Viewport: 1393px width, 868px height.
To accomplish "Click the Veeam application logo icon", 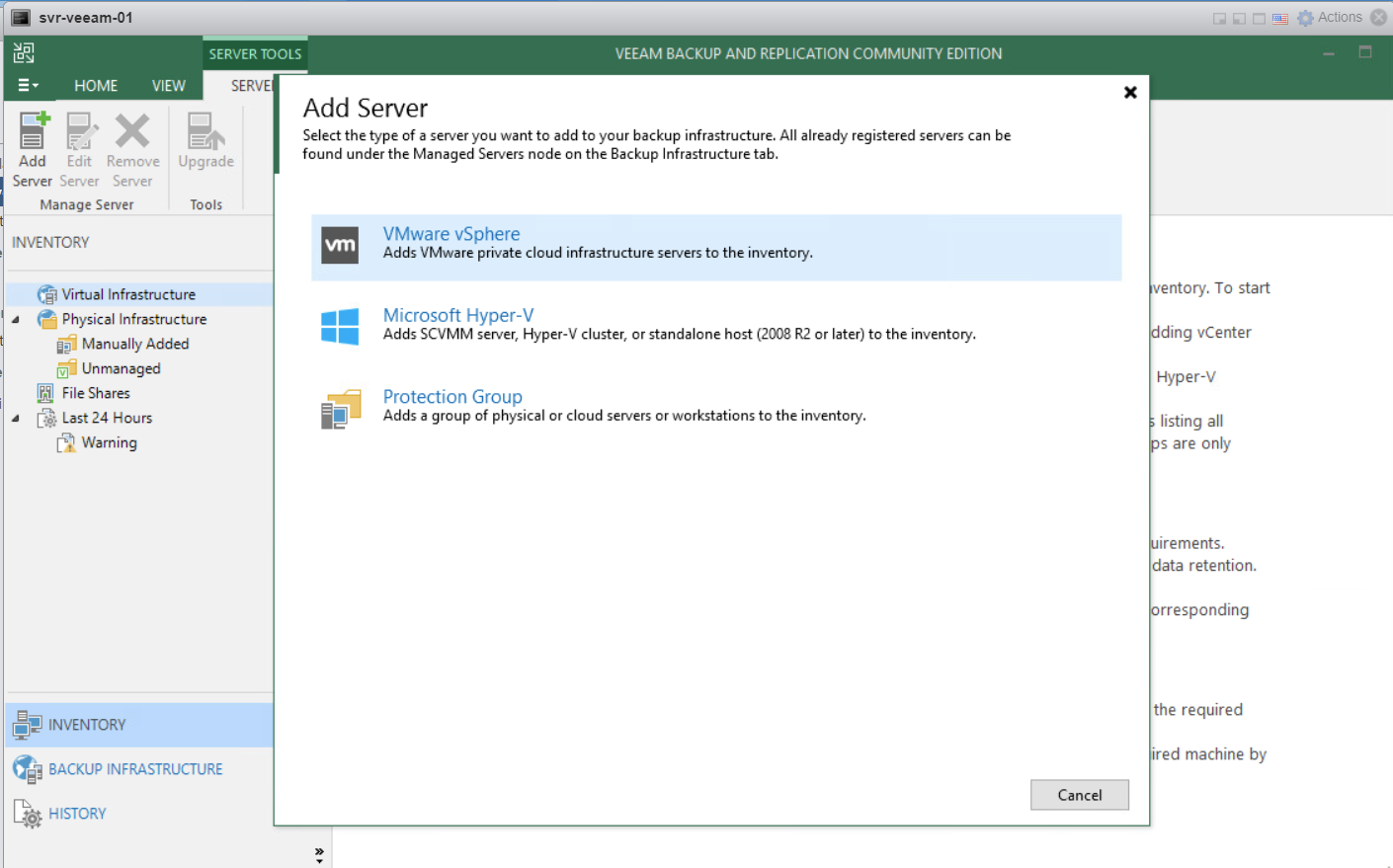I will point(24,53).
